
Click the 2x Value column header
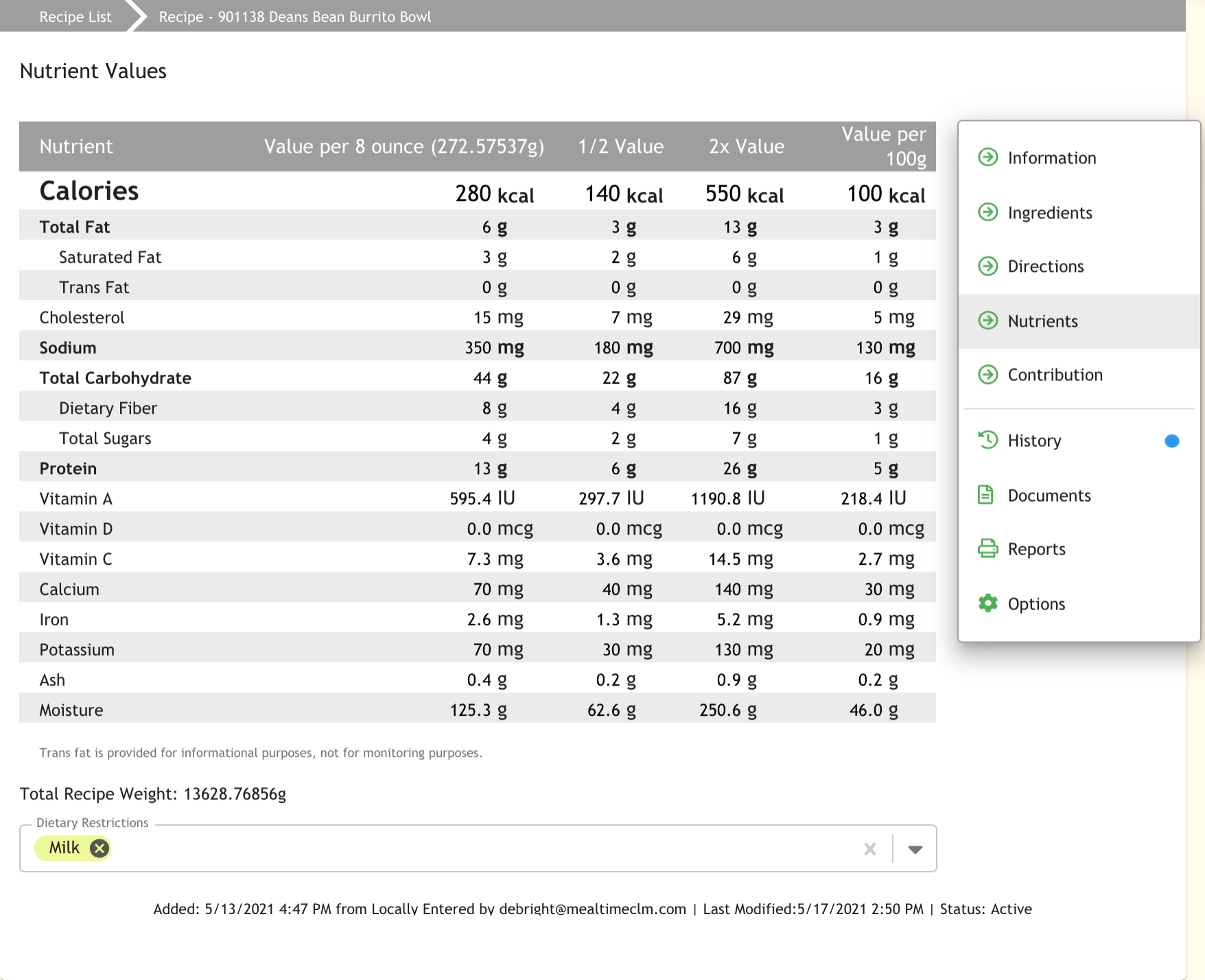tap(747, 146)
